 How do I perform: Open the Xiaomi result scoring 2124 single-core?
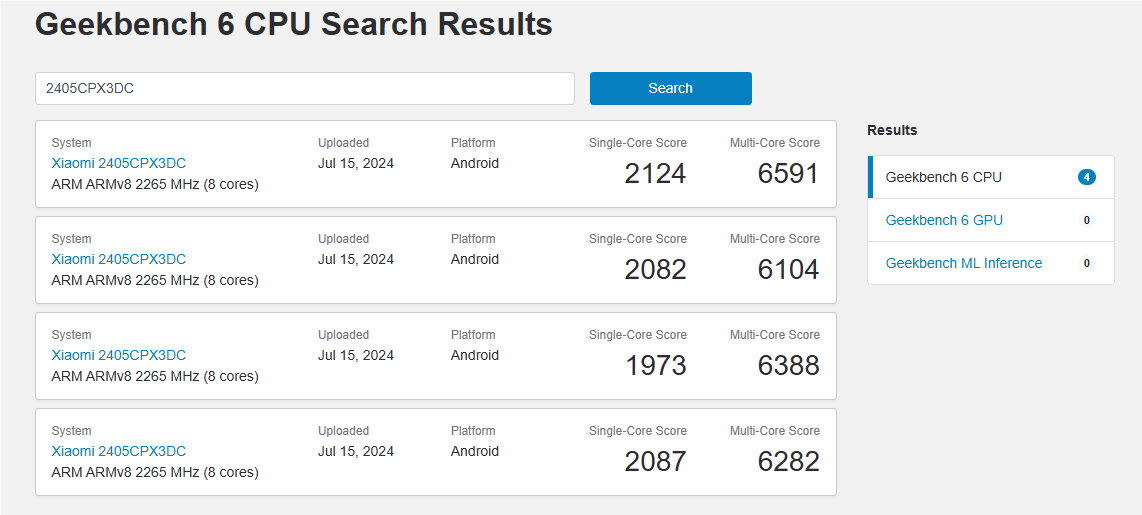[x=118, y=163]
